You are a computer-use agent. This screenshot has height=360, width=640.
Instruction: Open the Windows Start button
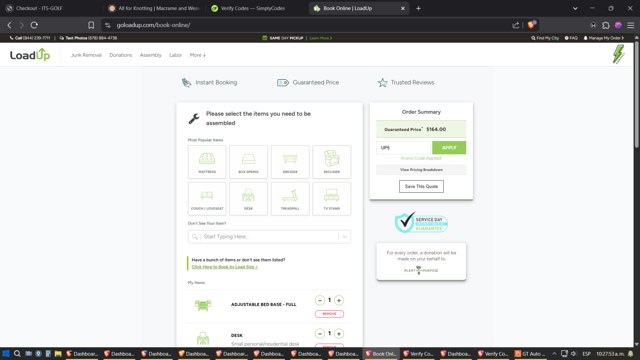(6, 353)
